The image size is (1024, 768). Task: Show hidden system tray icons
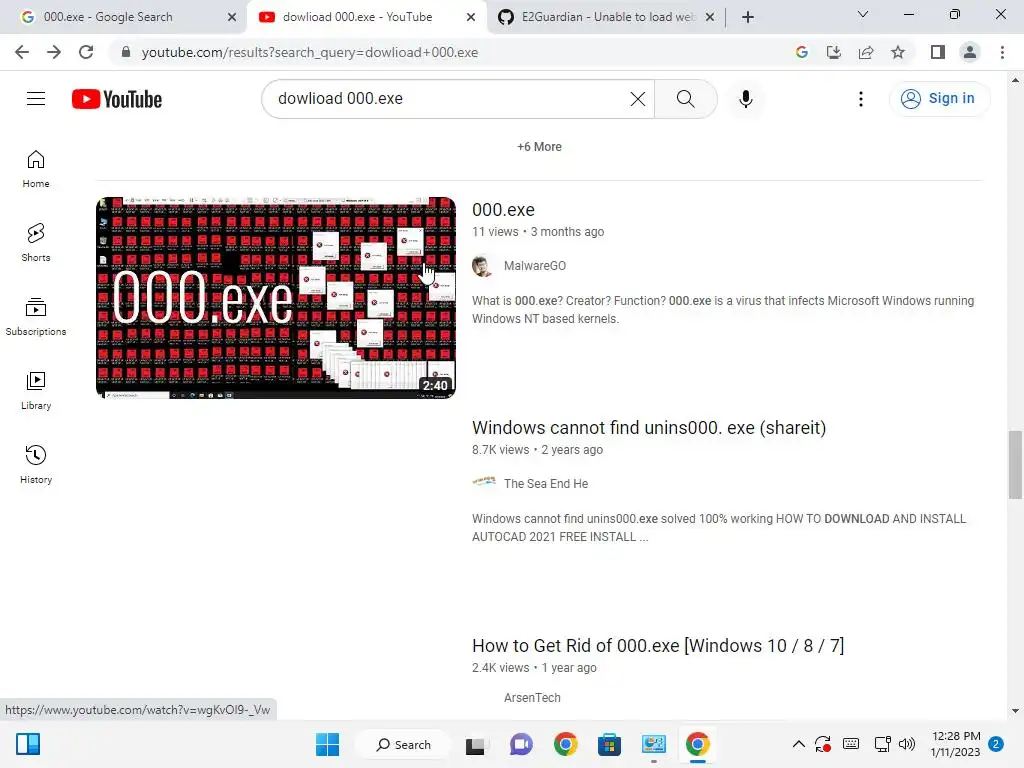[799, 744]
